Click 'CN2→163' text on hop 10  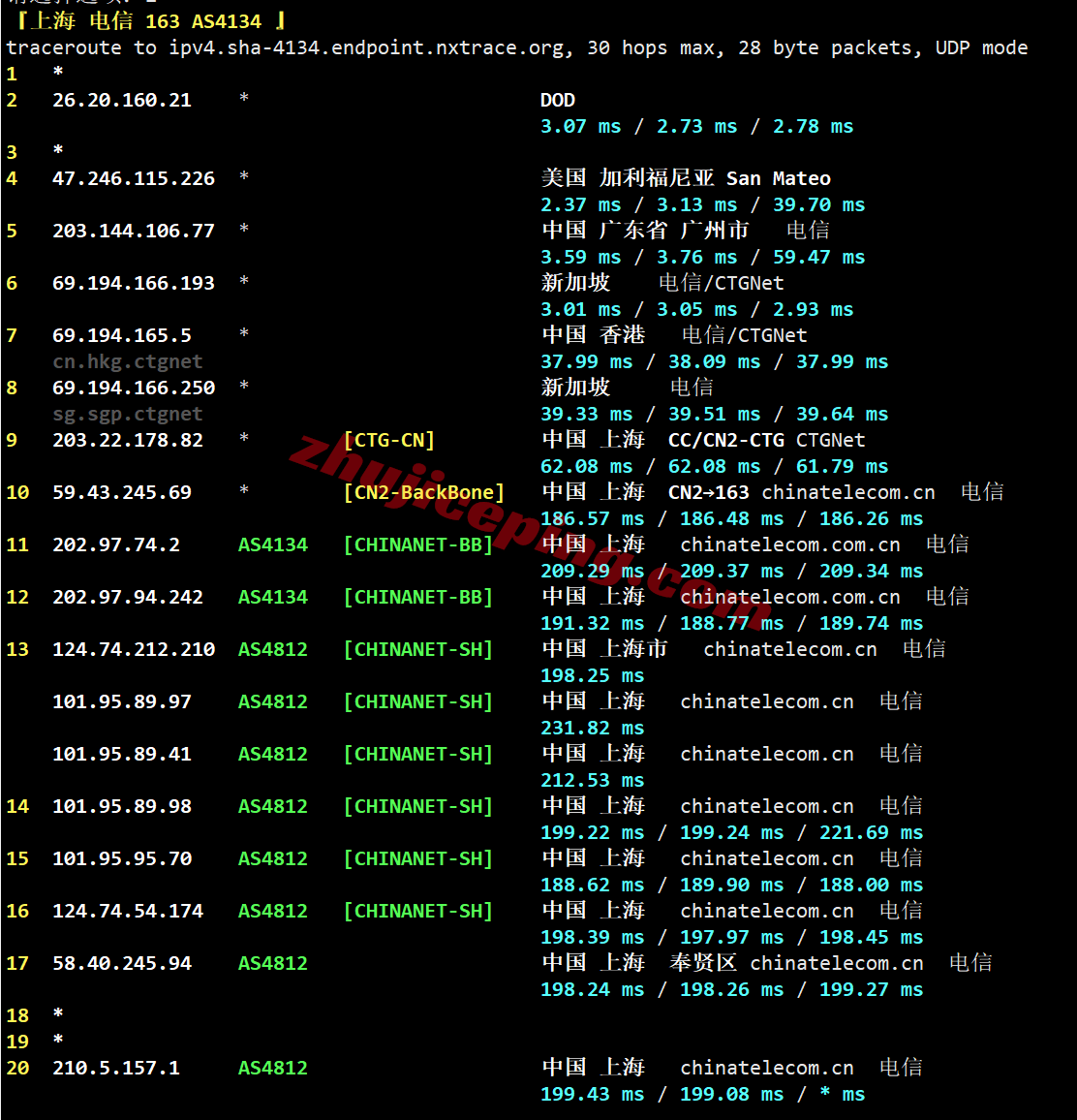(x=709, y=492)
